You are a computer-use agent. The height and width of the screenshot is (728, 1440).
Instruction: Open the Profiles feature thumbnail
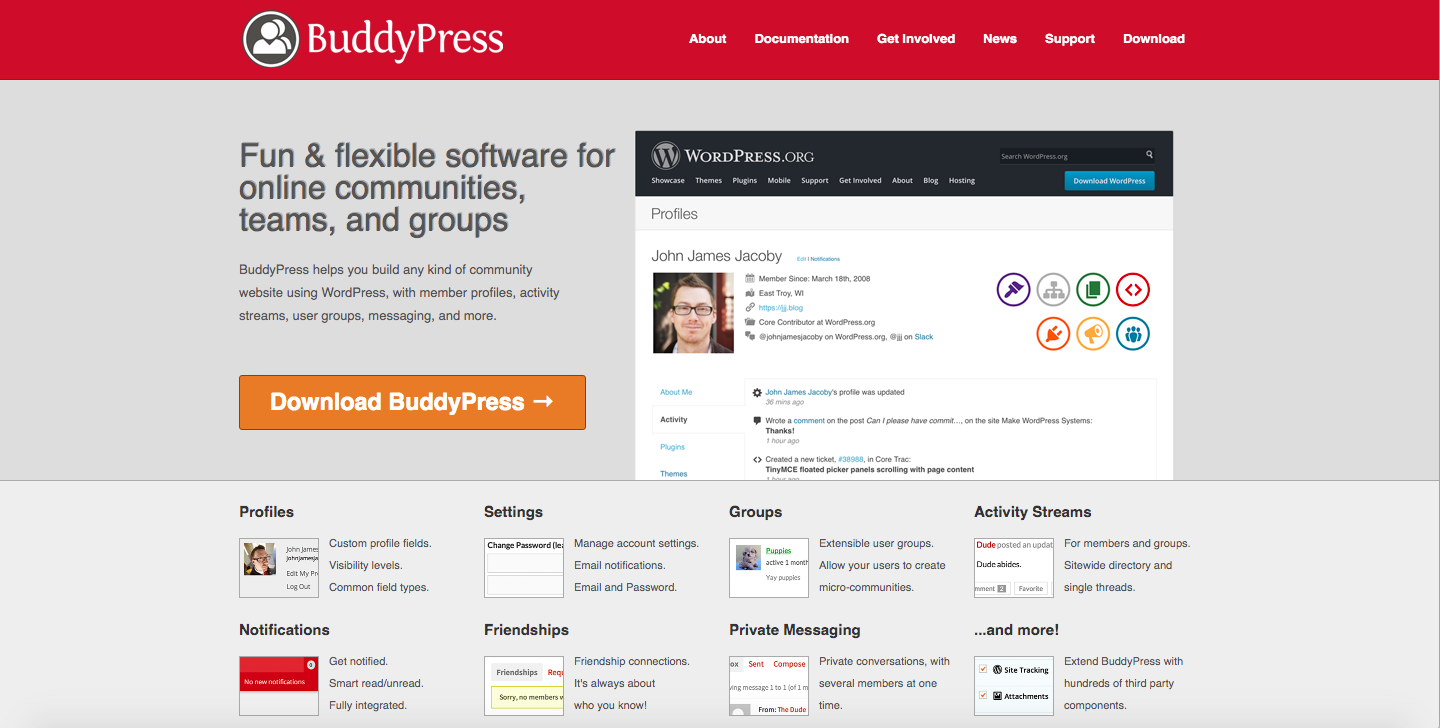[x=279, y=568]
